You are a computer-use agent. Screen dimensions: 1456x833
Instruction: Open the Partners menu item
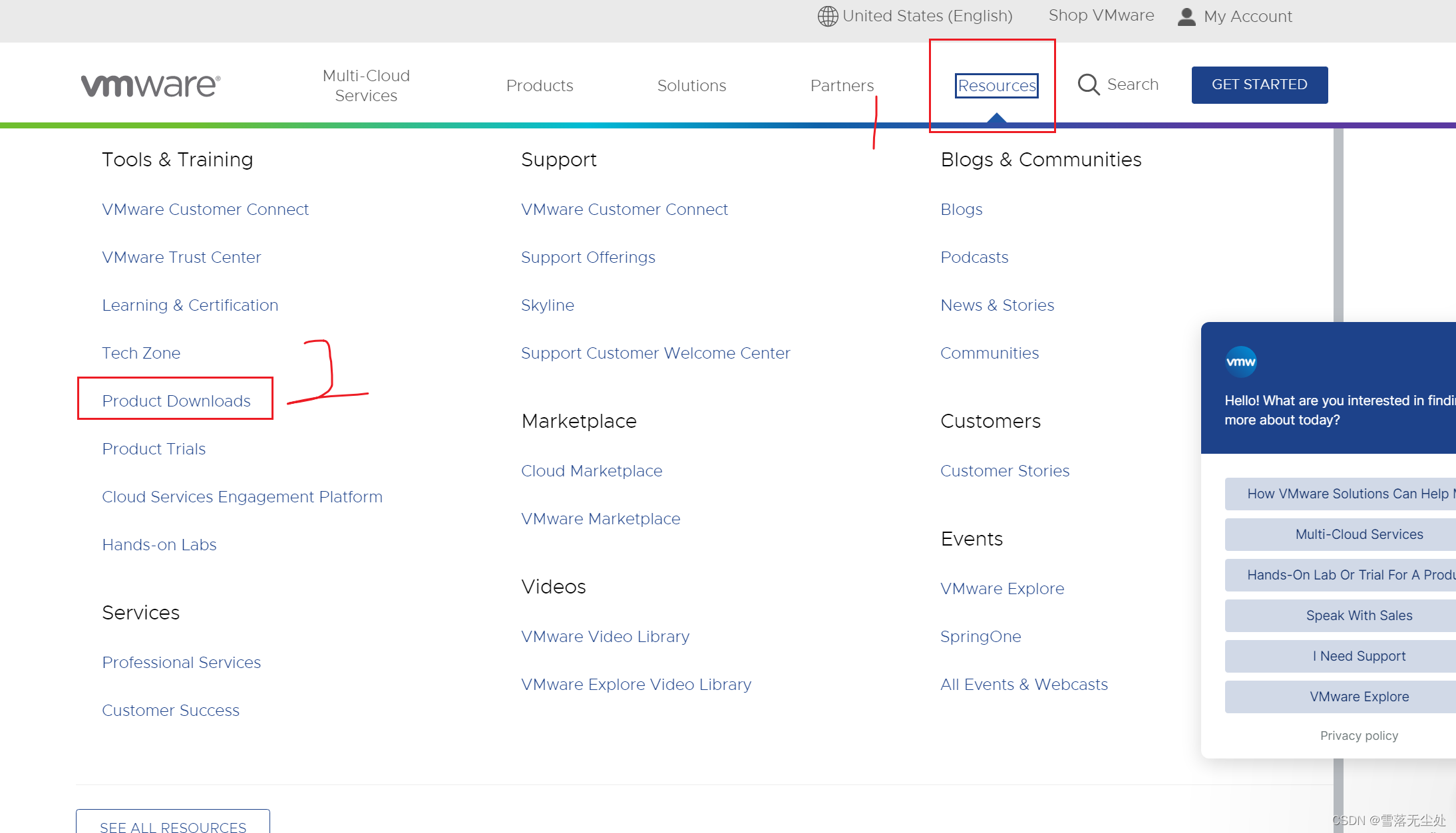pyautogui.click(x=842, y=85)
